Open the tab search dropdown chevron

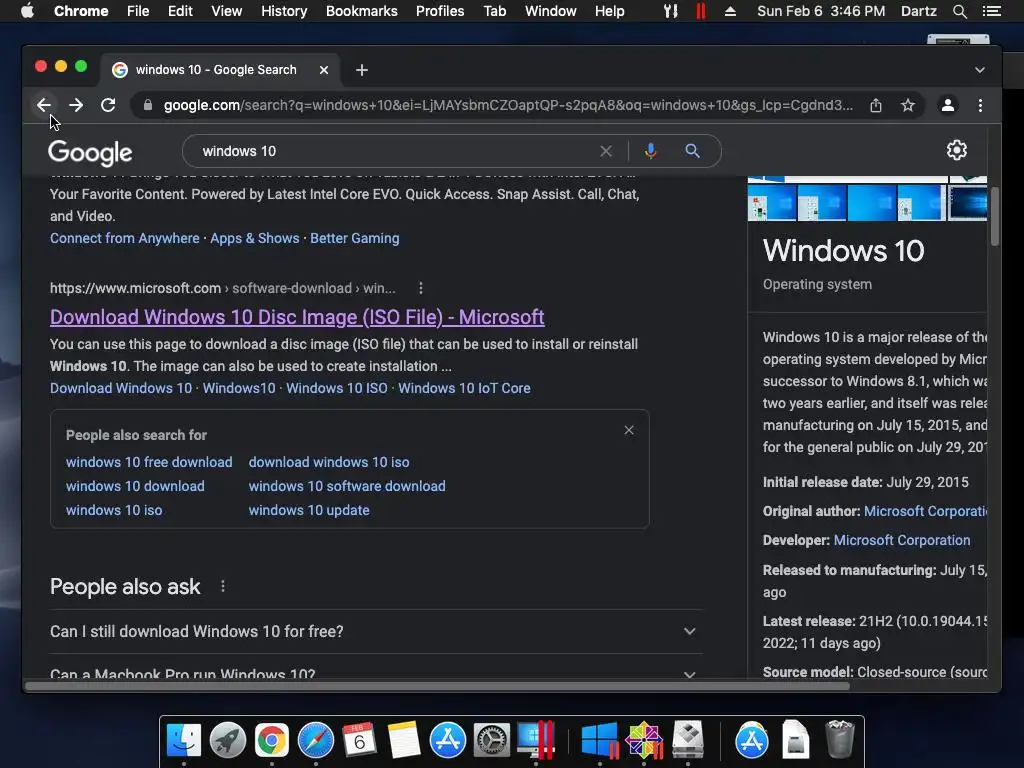pos(980,70)
